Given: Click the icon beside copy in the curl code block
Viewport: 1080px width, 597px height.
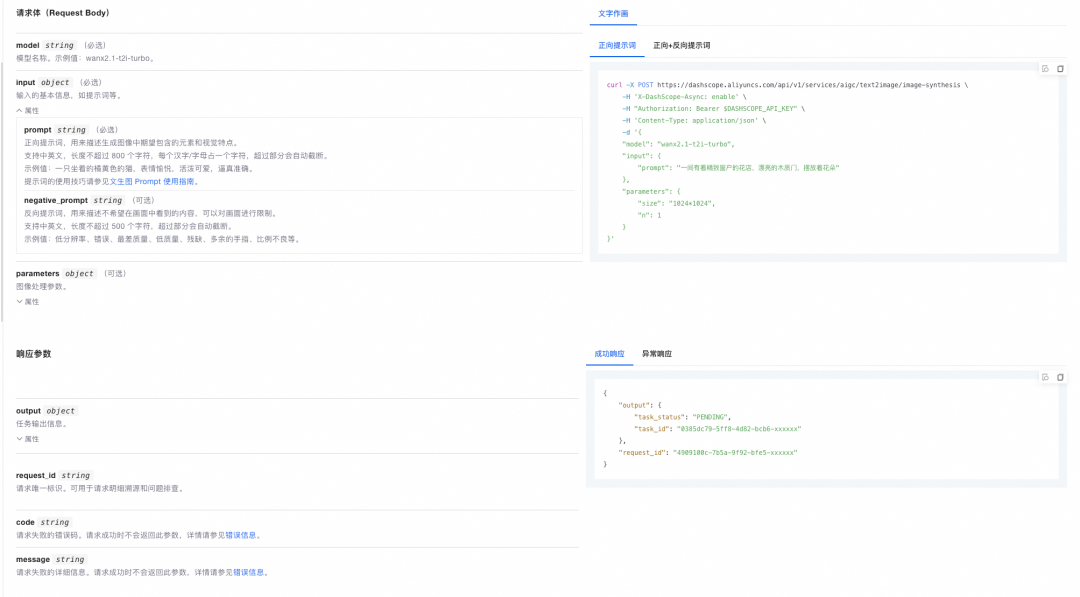Looking at the screenshot, I should (x=1045, y=69).
